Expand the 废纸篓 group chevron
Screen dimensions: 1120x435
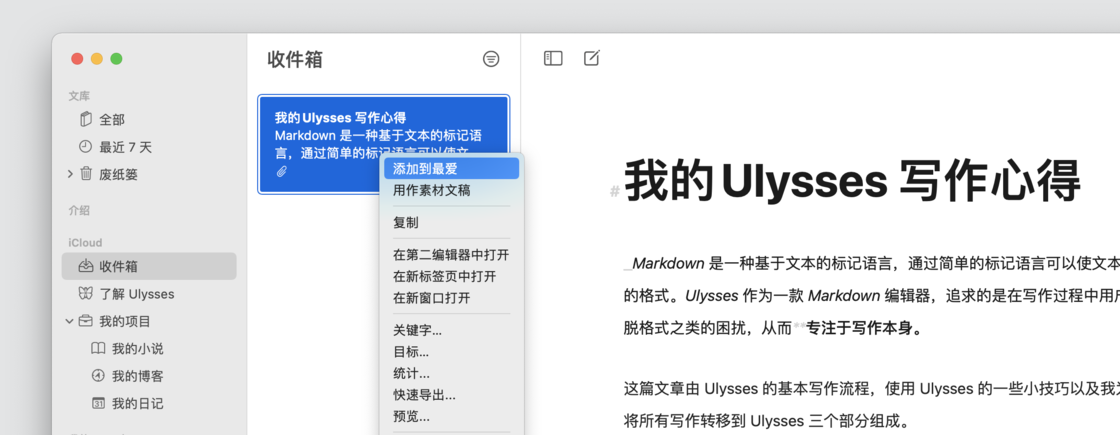pos(70,174)
